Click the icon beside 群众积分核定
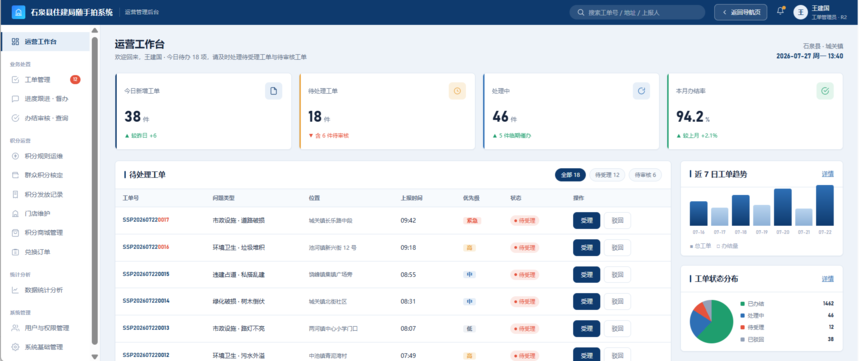The width and height of the screenshot is (859, 361). [x=15, y=175]
